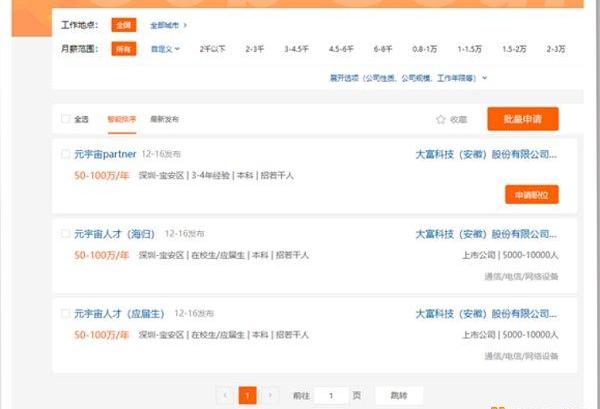Image resolution: width=600 pixels, height=409 pixels.
Task: Click the star icon next to 收藏
Action: click(x=440, y=120)
